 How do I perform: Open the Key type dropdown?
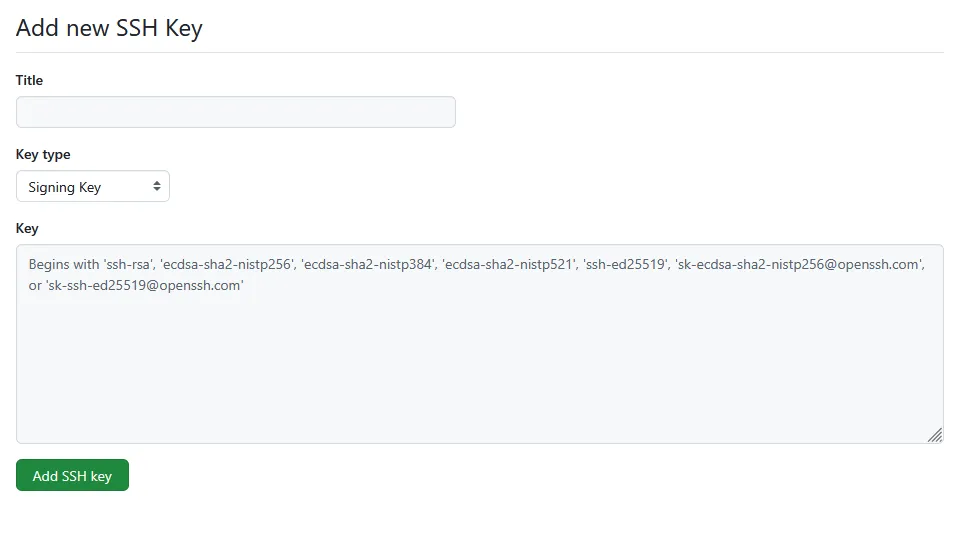point(92,187)
